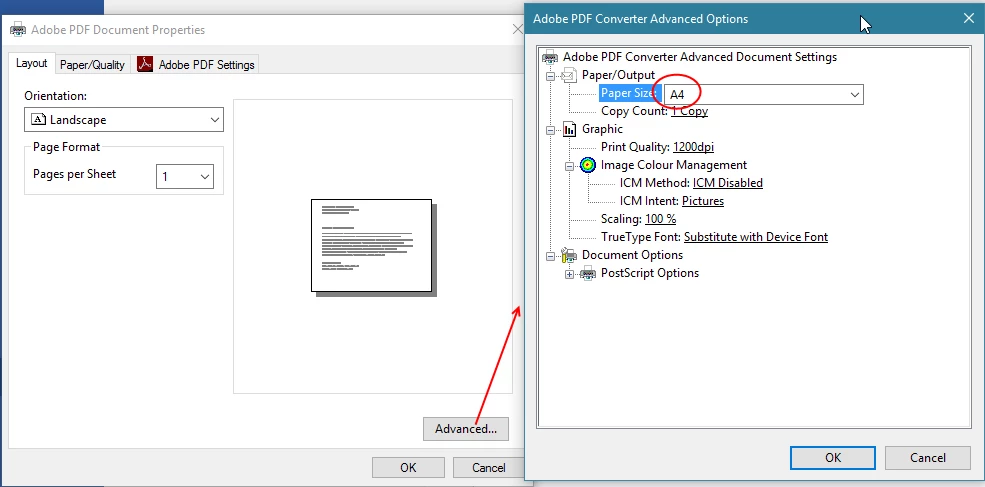985x487 pixels.
Task: Click the ICM Disabled value
Action: [x=727, y=183]
